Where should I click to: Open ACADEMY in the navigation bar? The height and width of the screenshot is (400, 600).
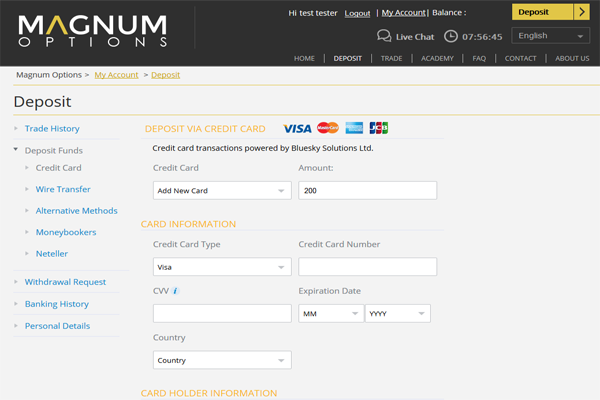click(x=437, y=58)
